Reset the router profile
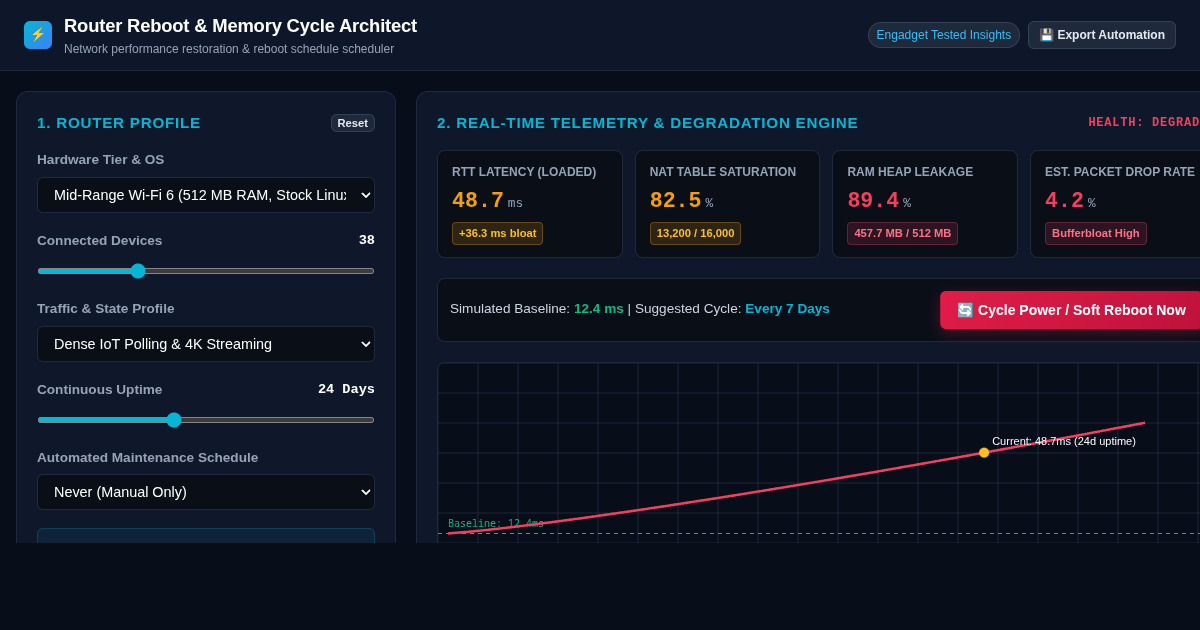1200x630 pixels. (x=353, y=123)
